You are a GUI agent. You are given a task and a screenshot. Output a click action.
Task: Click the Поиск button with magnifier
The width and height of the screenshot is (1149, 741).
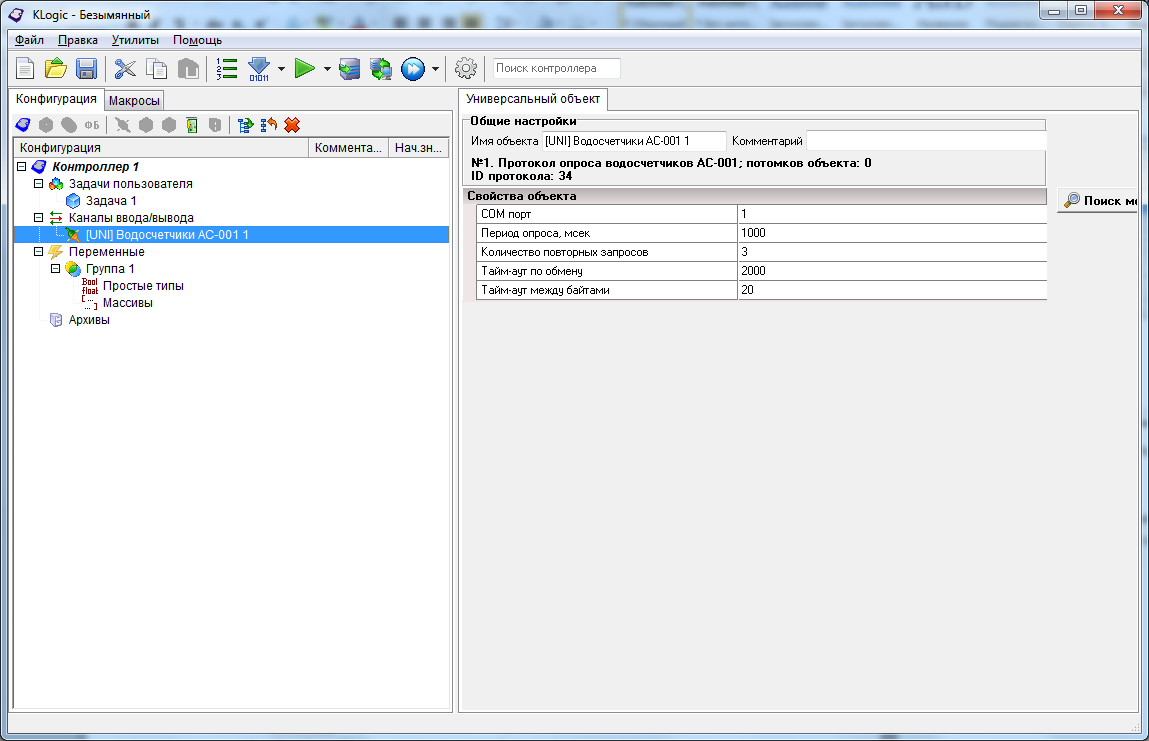pyautogui.click(x=1098, y=201)
